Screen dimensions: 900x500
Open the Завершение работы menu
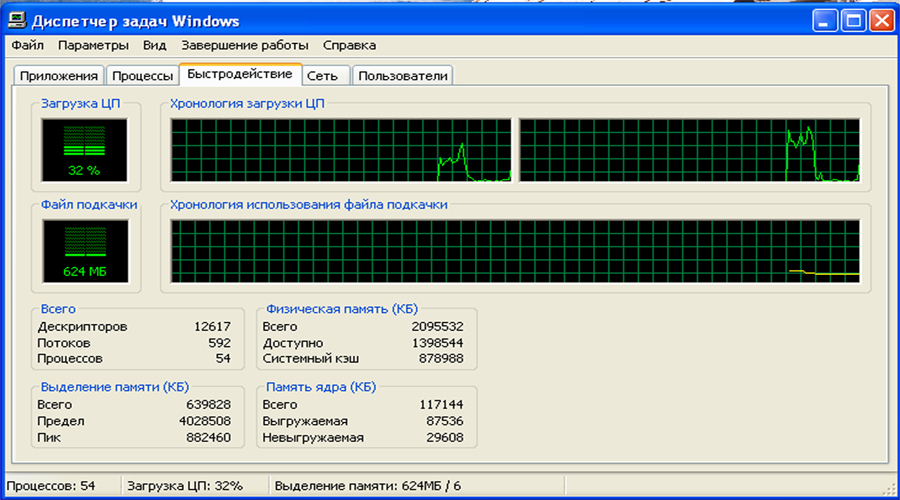244,45
